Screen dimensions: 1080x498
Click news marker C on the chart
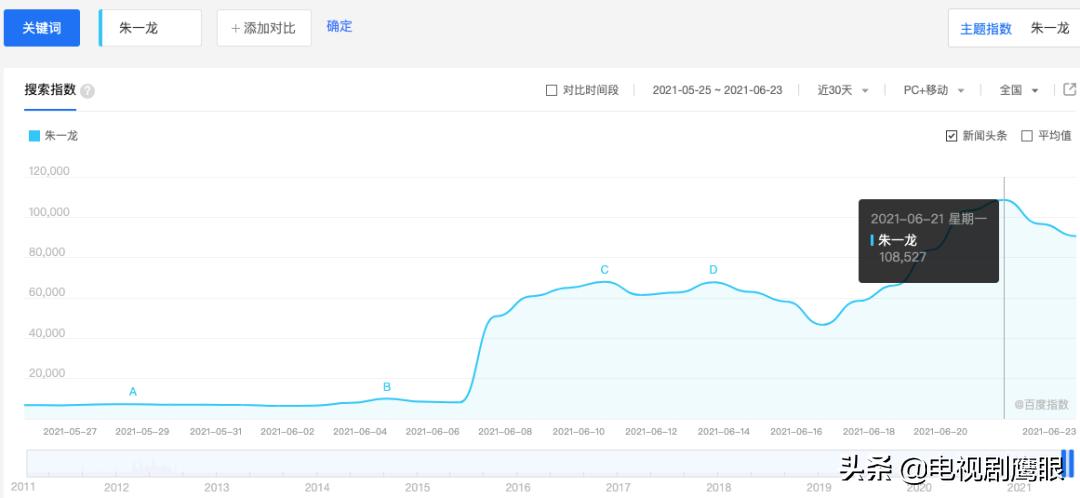[x=604, y=269]
